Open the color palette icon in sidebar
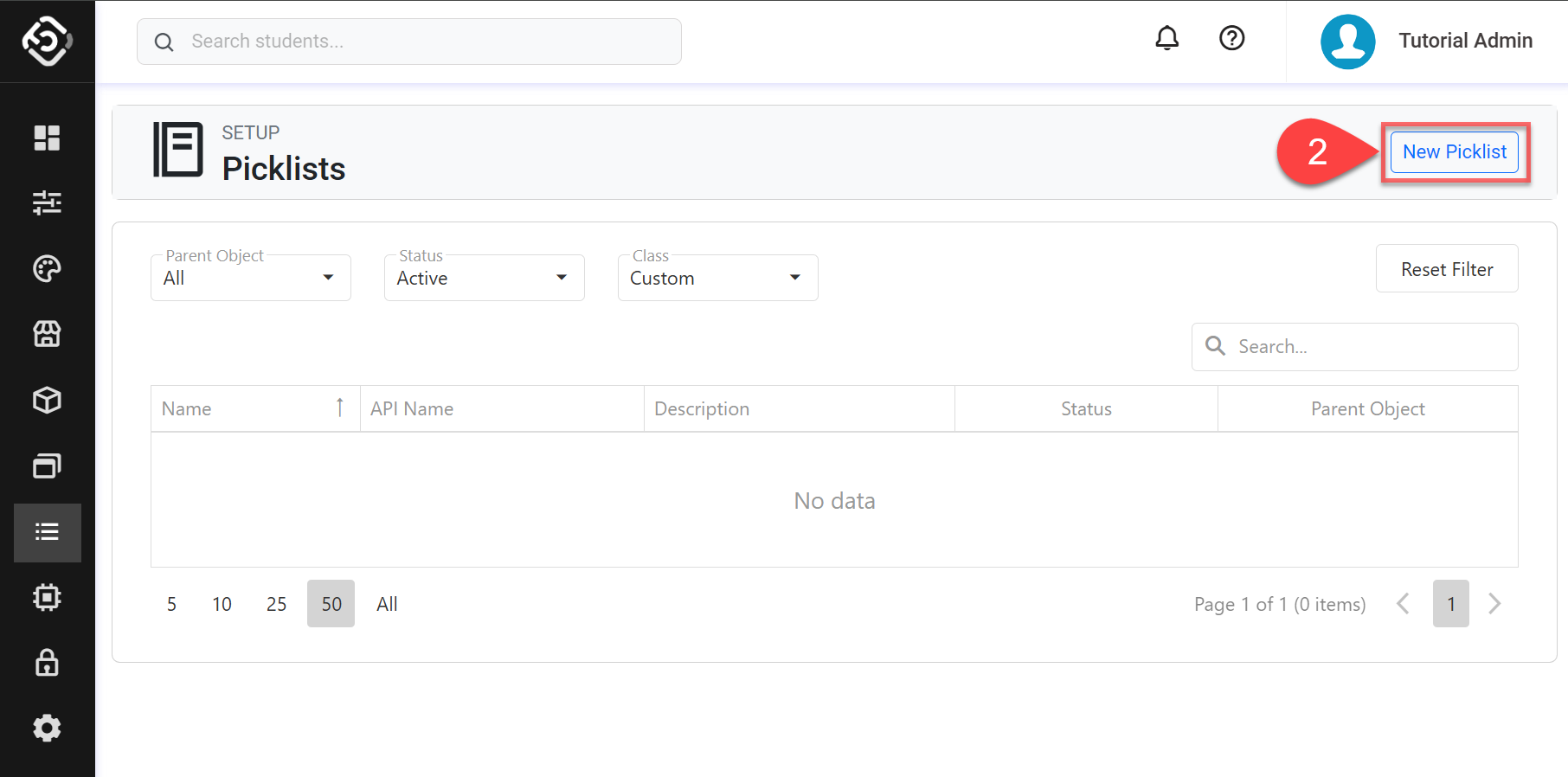Viewport: 1568px width, 777px height. pyautogui.click(x=47, y=268)
